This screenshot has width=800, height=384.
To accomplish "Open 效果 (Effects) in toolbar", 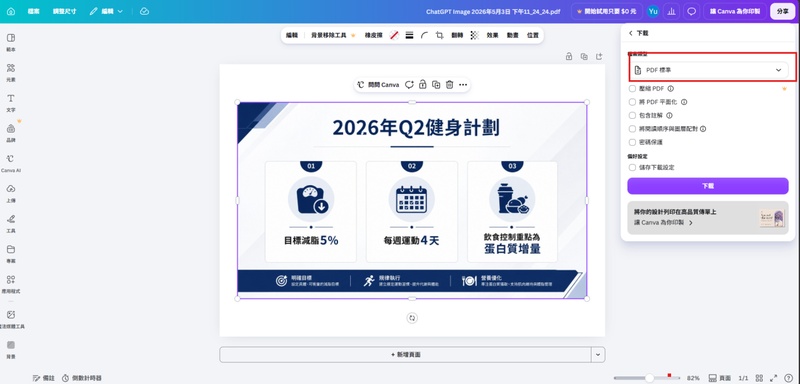I will click(492, 35).
